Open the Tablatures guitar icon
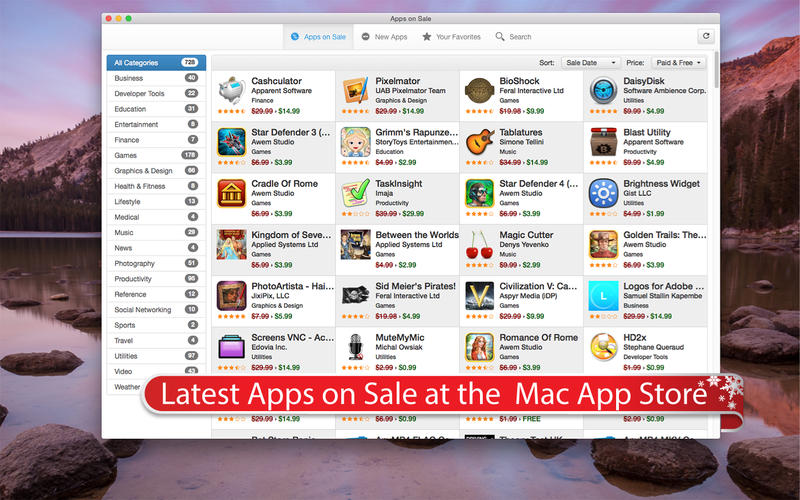 coord(479,141)
